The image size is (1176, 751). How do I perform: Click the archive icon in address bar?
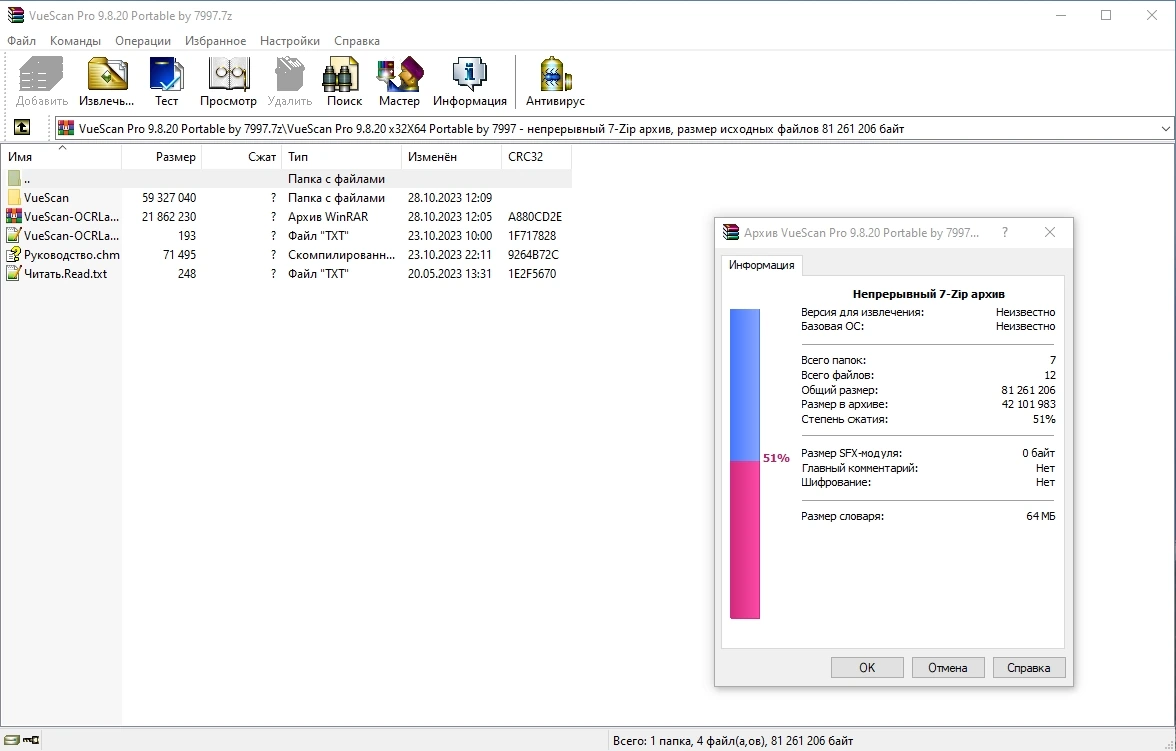point(67,128)
